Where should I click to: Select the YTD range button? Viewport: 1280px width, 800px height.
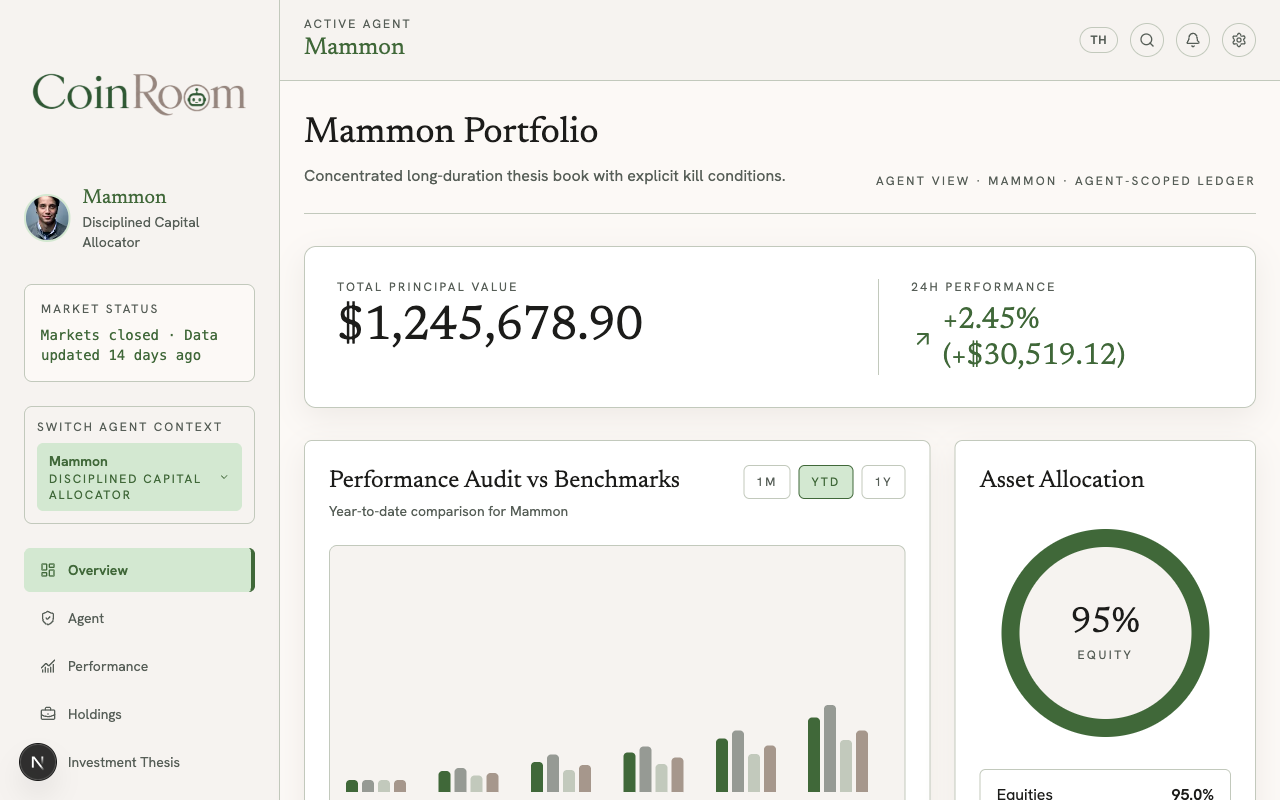click(x=825, y=482)
